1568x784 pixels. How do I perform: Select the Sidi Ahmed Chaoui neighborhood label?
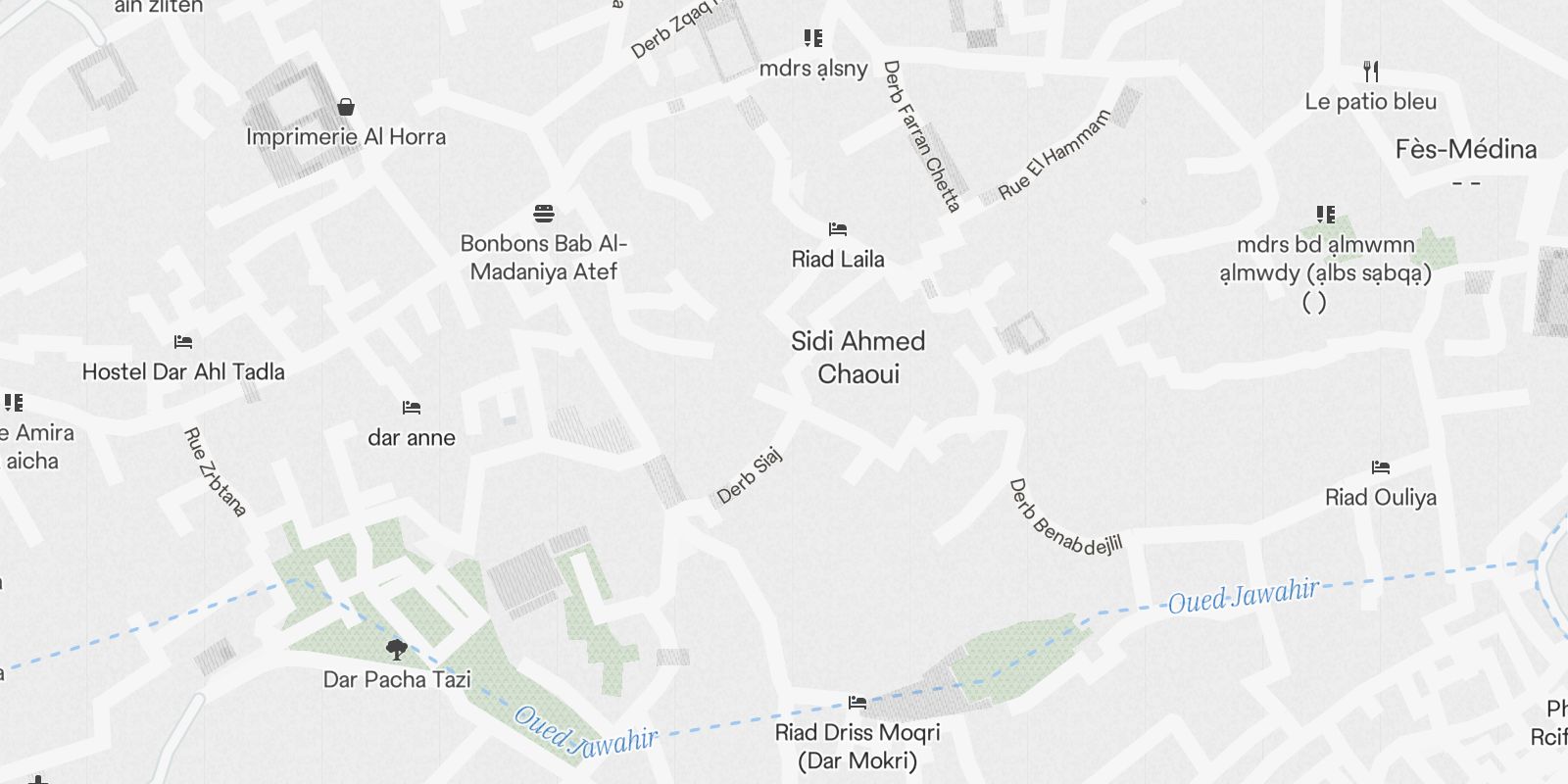click(x=858, y=357)
